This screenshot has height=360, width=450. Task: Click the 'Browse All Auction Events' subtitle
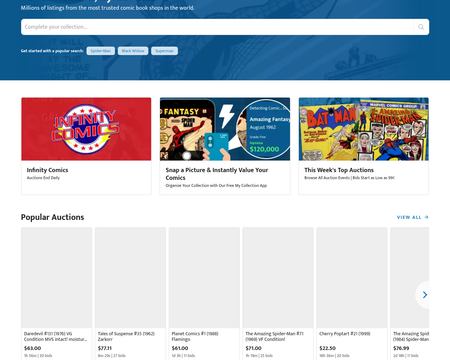[x=349, y=178]
